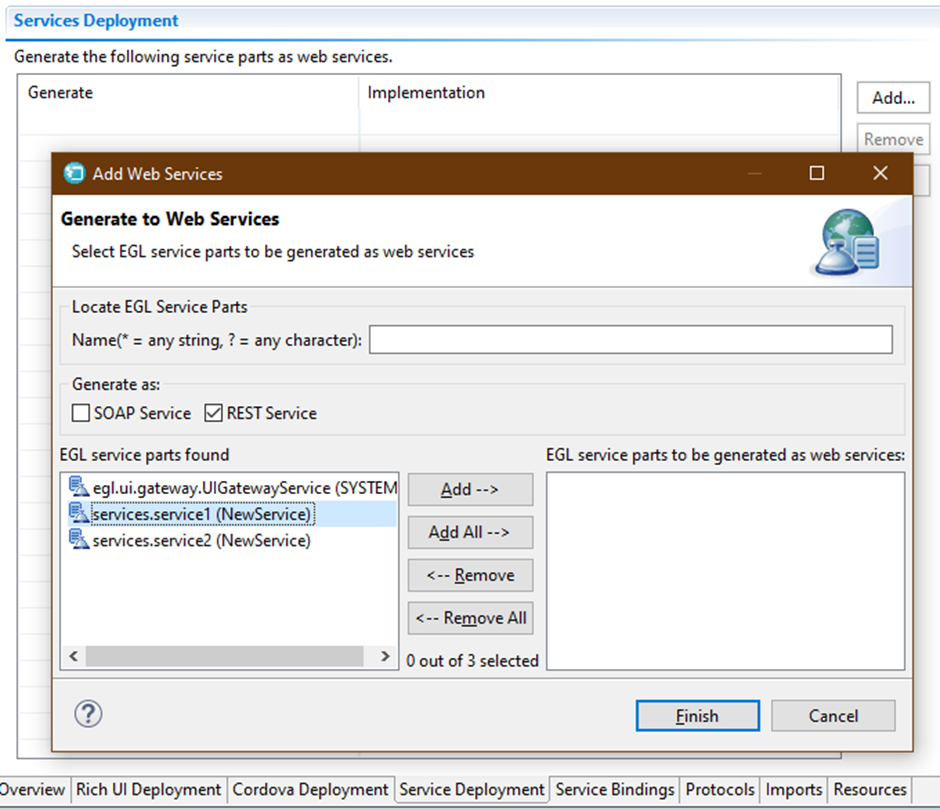This screenshot has height=809, width=940.
Task: Click the "0 out of 3 selected" status text
Action: pyautogui.click(x=472, y=661)
